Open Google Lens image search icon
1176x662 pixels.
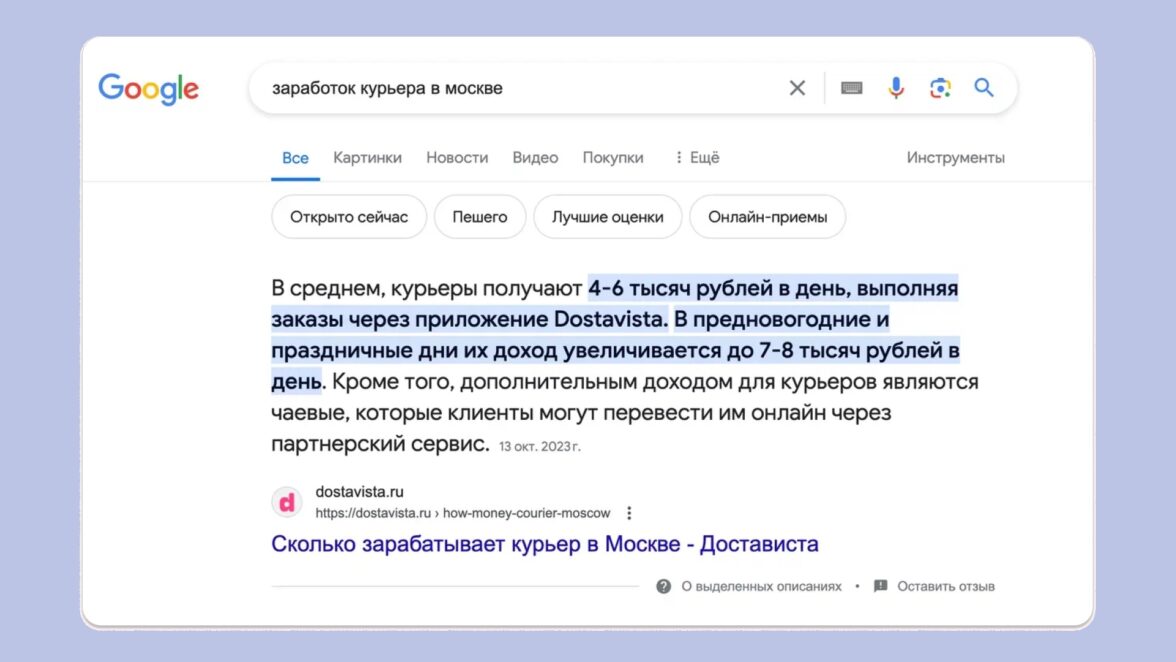(940, 88)
